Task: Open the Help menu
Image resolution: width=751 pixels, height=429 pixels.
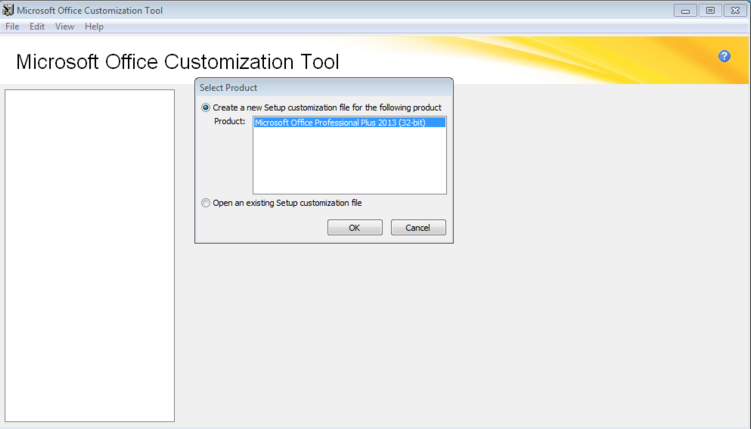Action: [94, 27]
